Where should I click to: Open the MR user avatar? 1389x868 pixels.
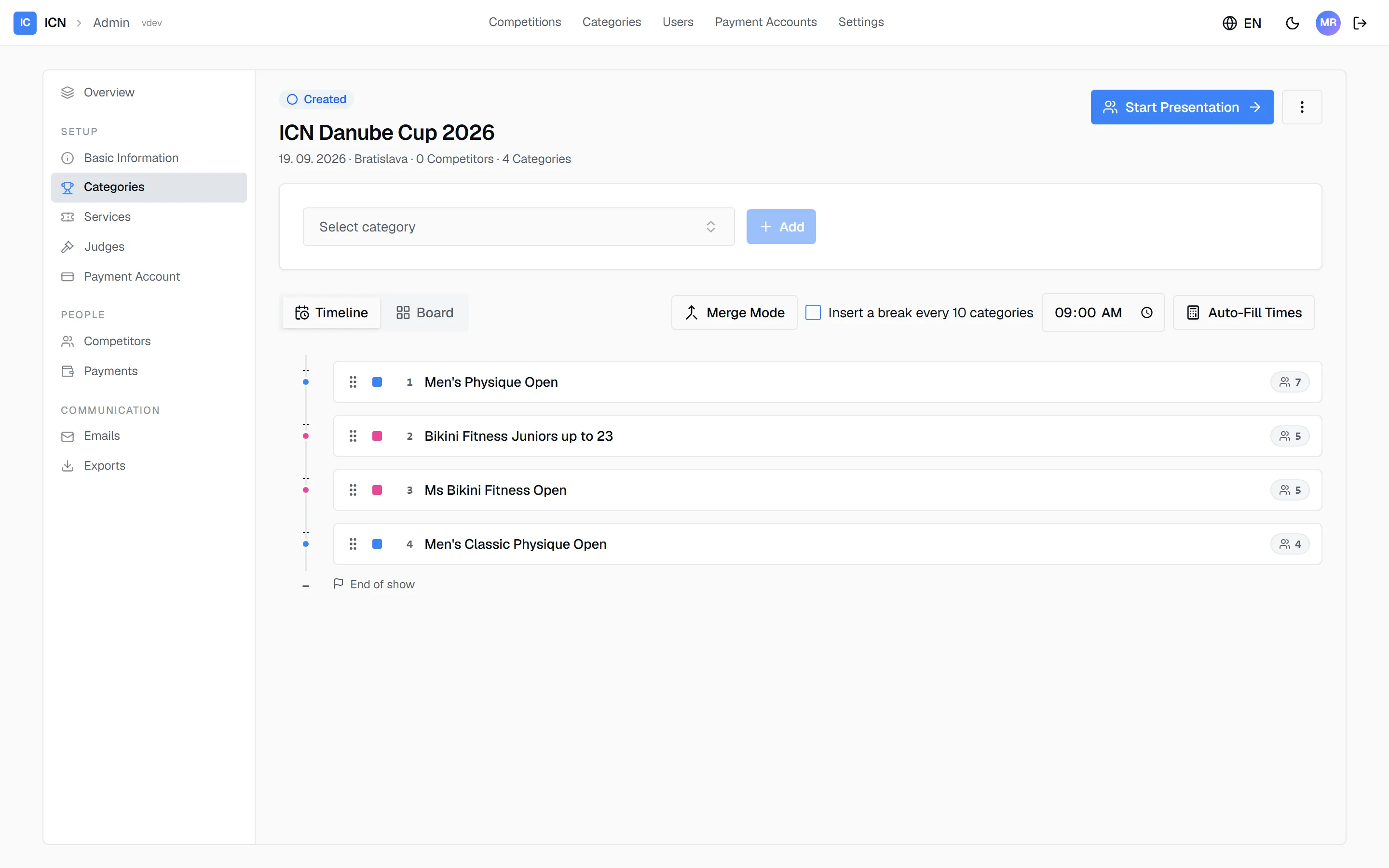tap(1328, 23)
